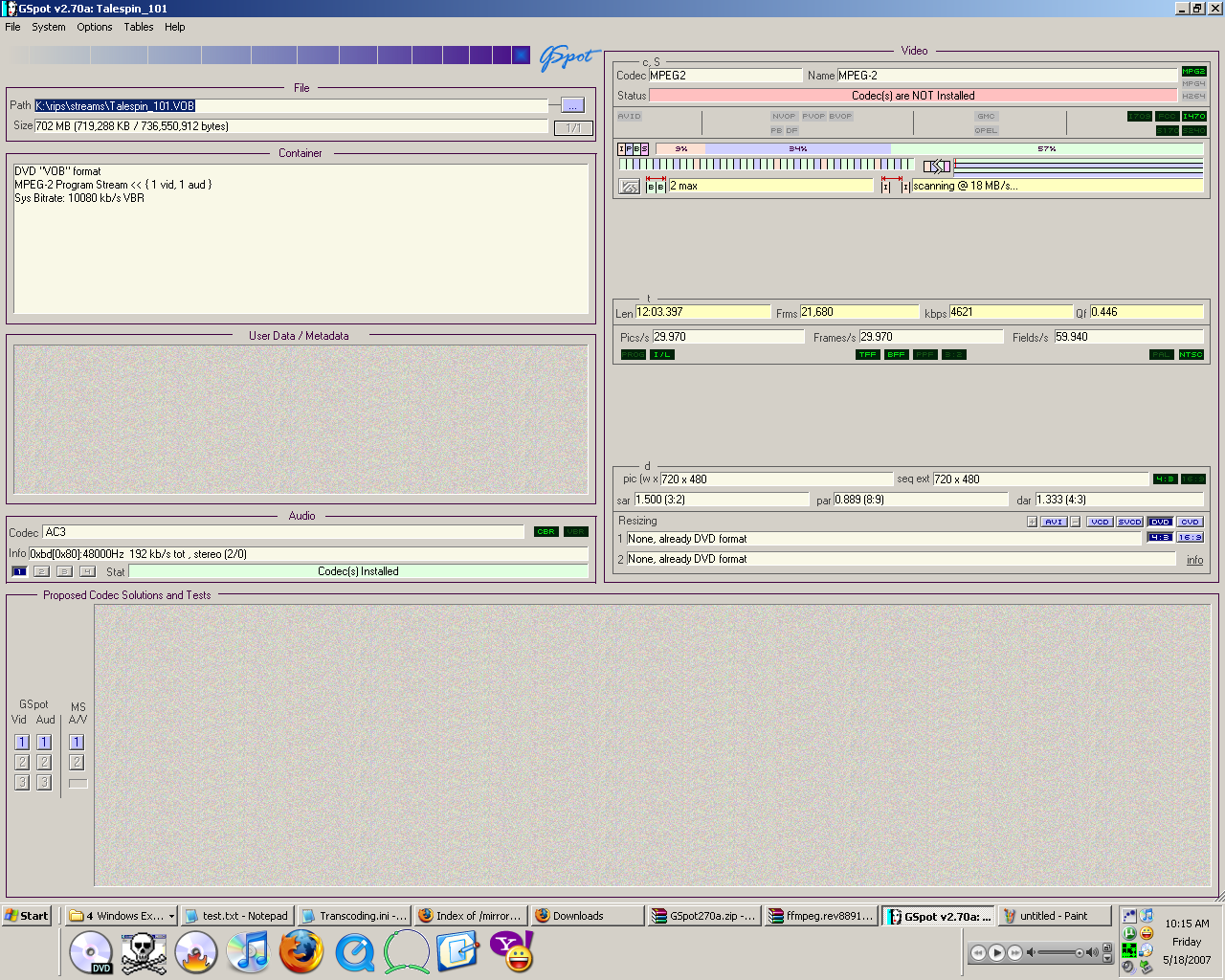This screenshot has width=1225, height=980.
Task: Launch Yahoo Messenger from quick launch bar
Action: (x=512, y=952)
